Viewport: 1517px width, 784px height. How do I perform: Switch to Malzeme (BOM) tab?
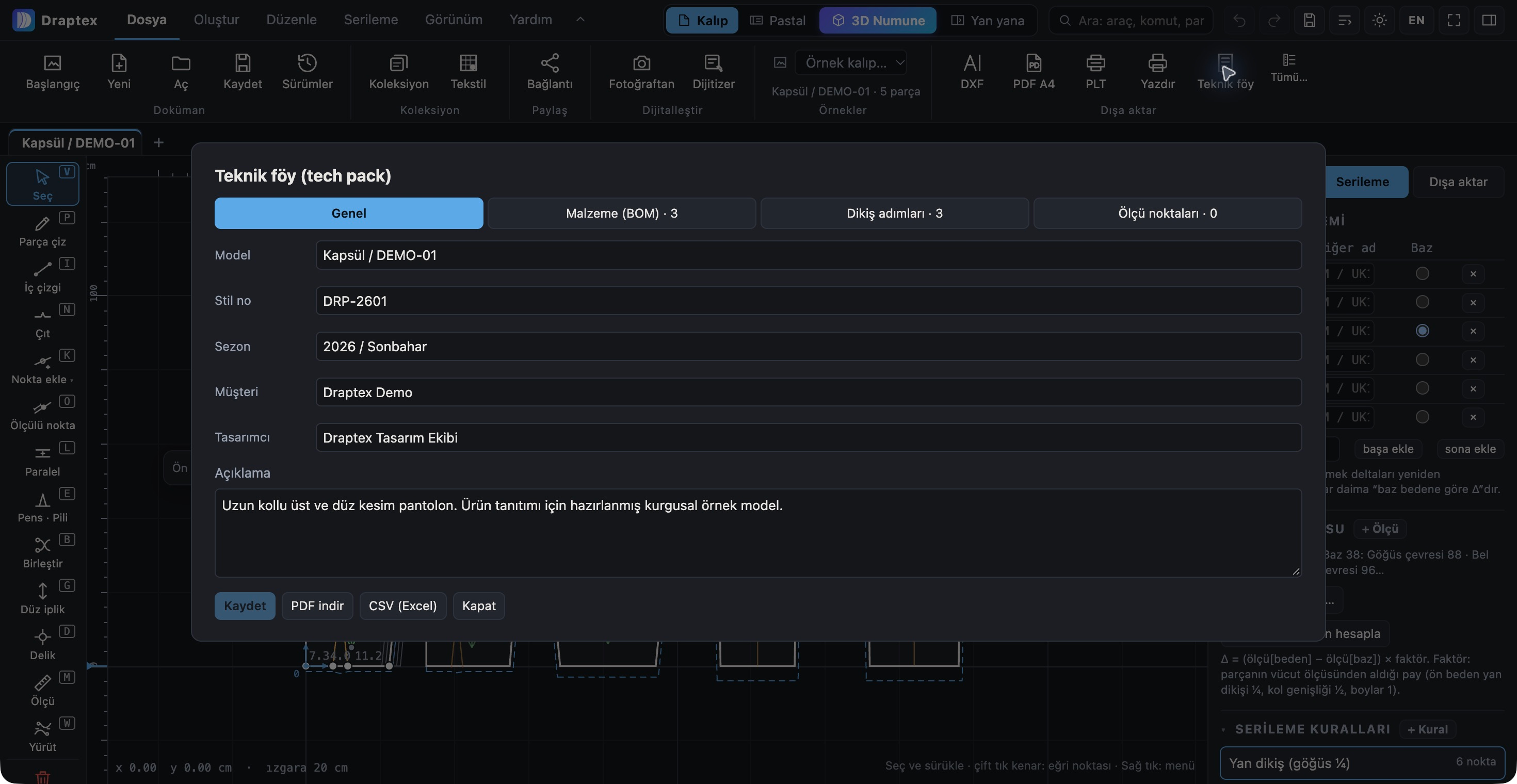[x=621, y=213]
